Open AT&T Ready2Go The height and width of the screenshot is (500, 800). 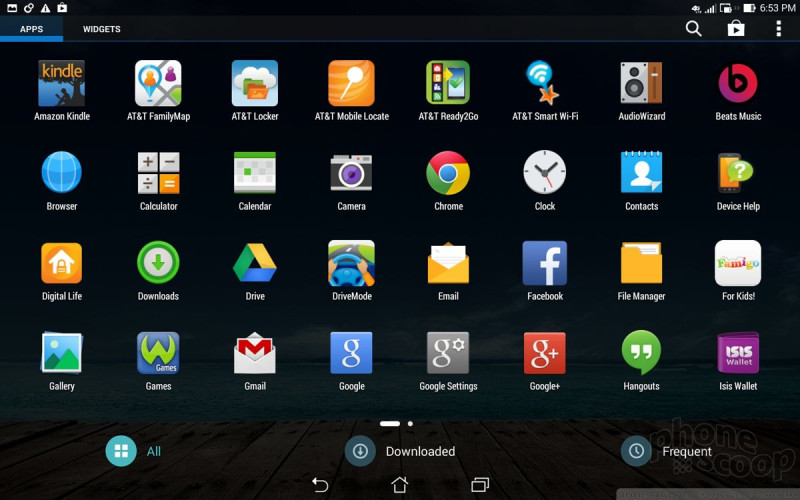pos(448,83)
